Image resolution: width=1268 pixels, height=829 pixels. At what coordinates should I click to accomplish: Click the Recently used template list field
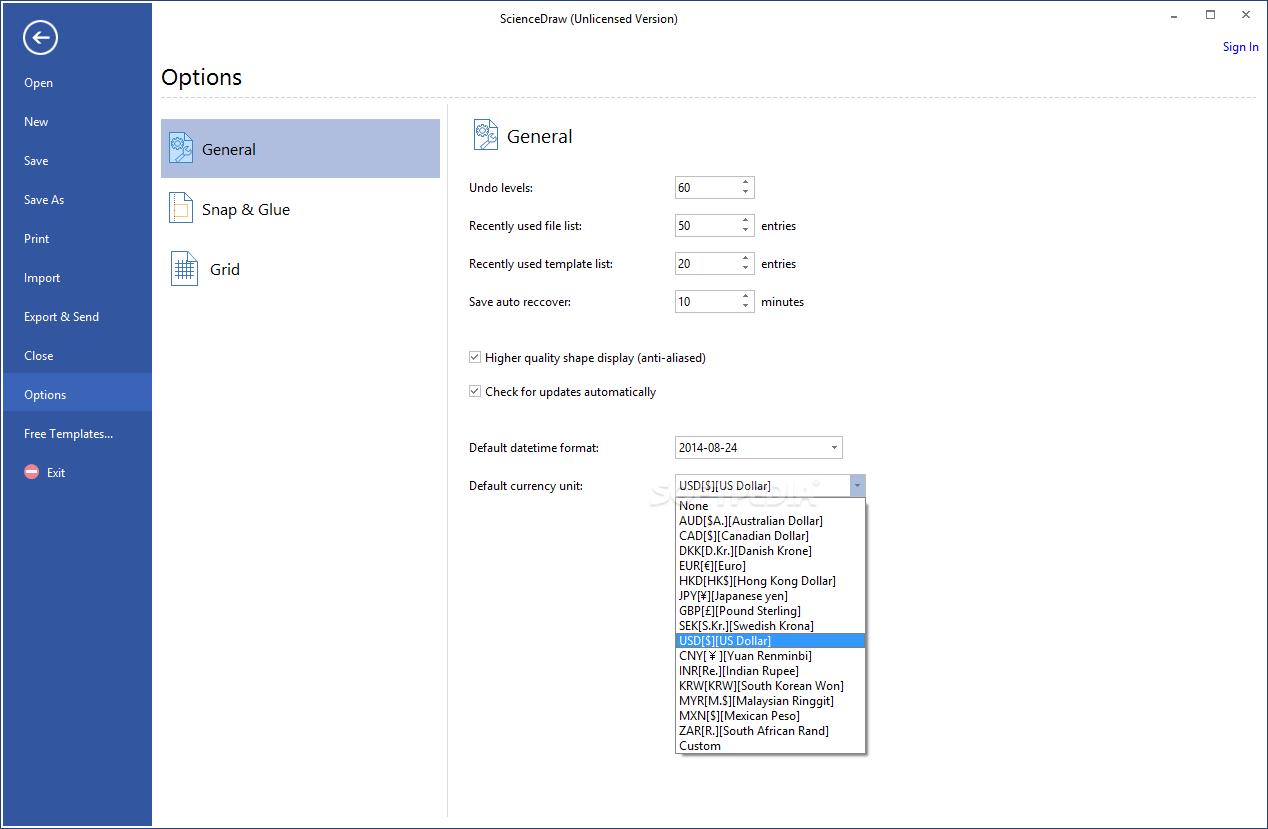click(707, 263)
